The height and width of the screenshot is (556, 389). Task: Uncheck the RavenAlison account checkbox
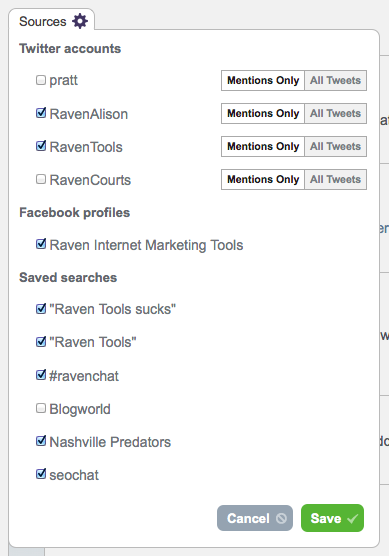(x=41, y=113)
